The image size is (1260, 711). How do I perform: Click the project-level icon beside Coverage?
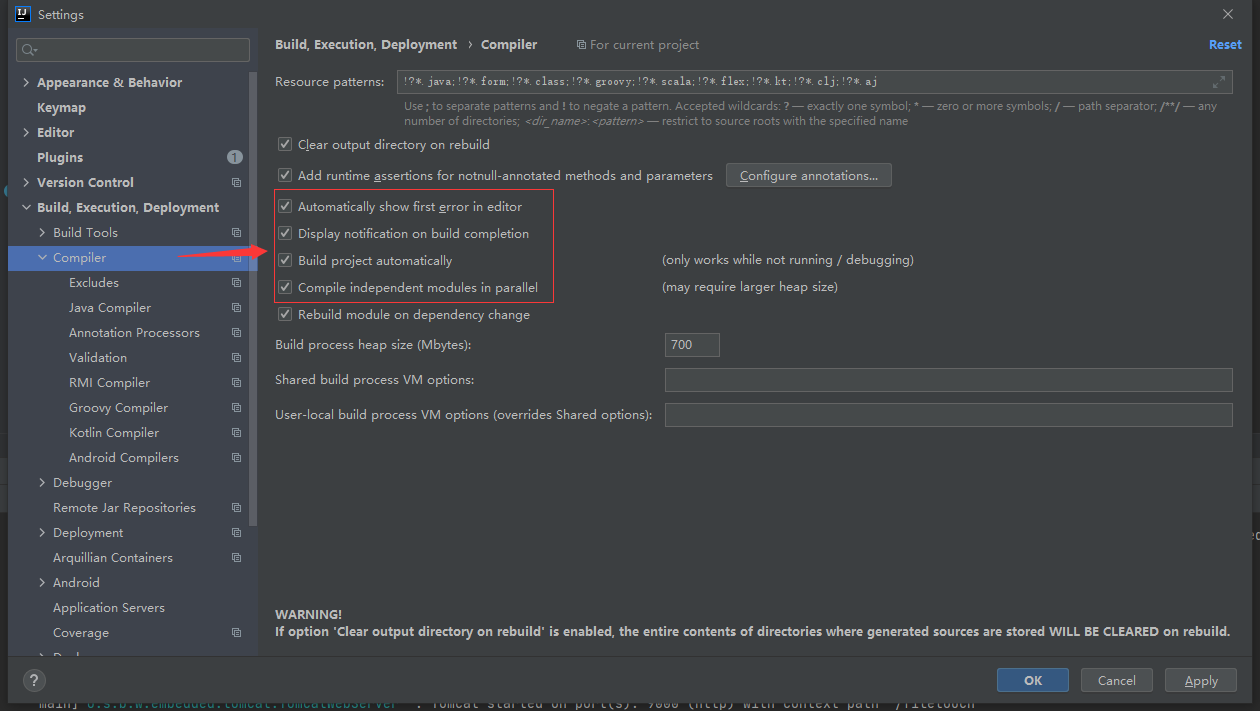236,633
